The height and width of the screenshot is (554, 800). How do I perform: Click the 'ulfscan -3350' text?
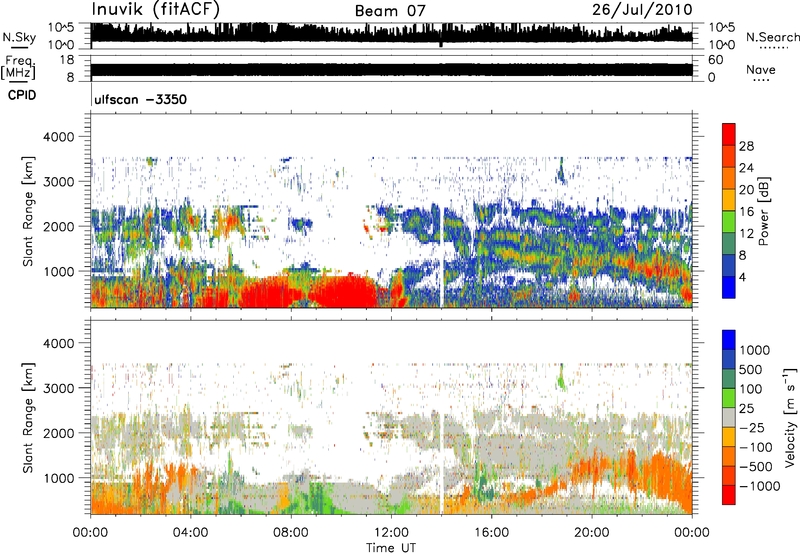click(140, 99)
